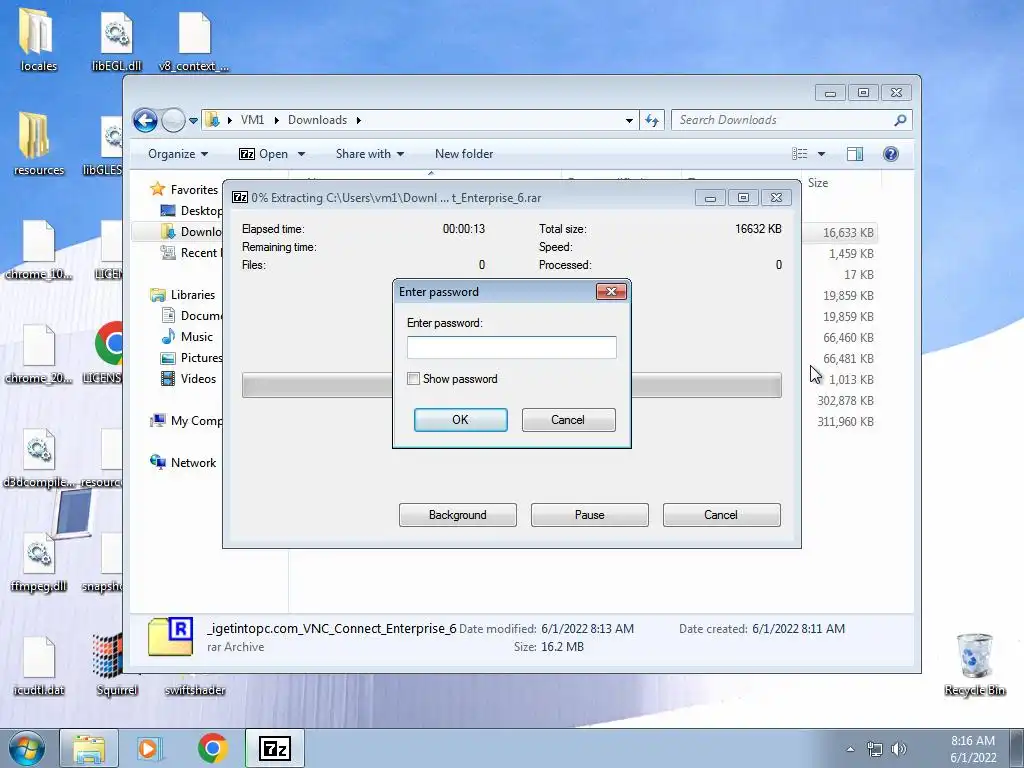This screenshot has width=1024, height=768.
Task: Click Explorer forward navigation arrow
Action: tap(173, 120)
